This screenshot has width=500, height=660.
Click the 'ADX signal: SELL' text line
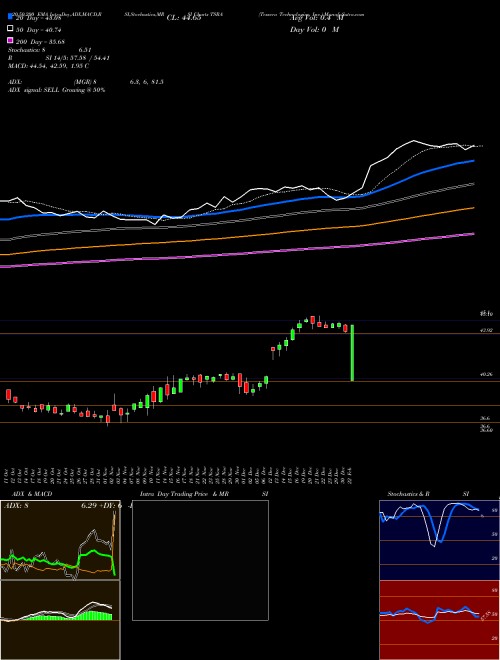[57, 90]
